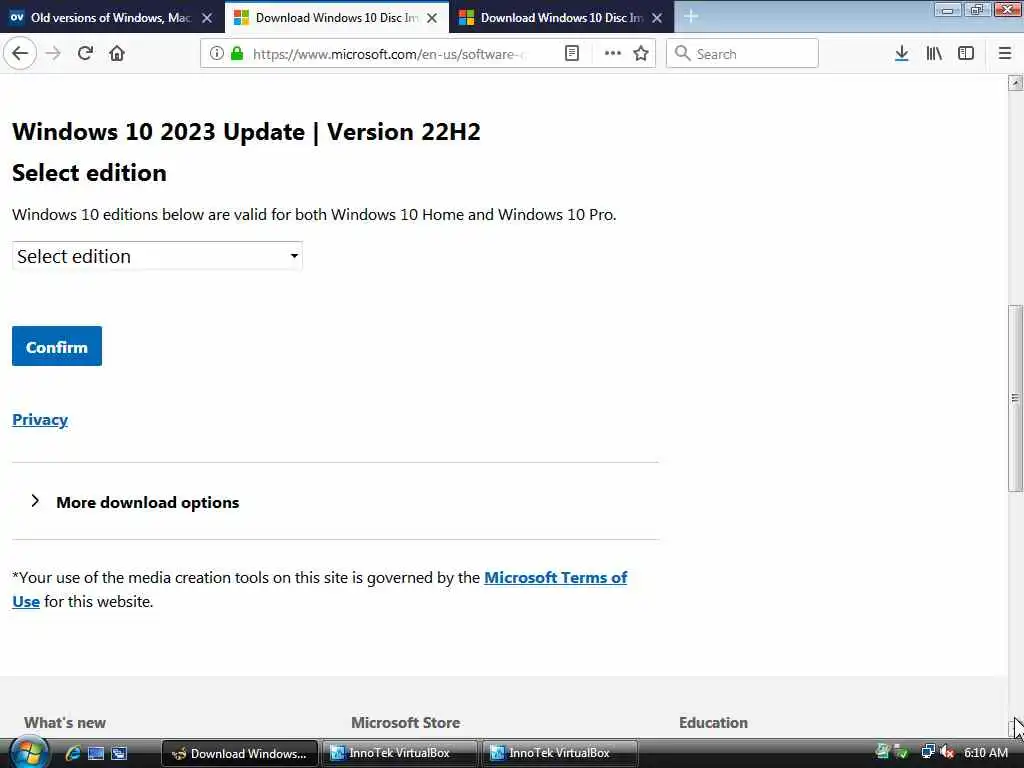Image resolution: width=1024 pixels, height=768 pixels.
Task: Click Show Desktop quick launch icon
Action: click(x=96, y=753)
